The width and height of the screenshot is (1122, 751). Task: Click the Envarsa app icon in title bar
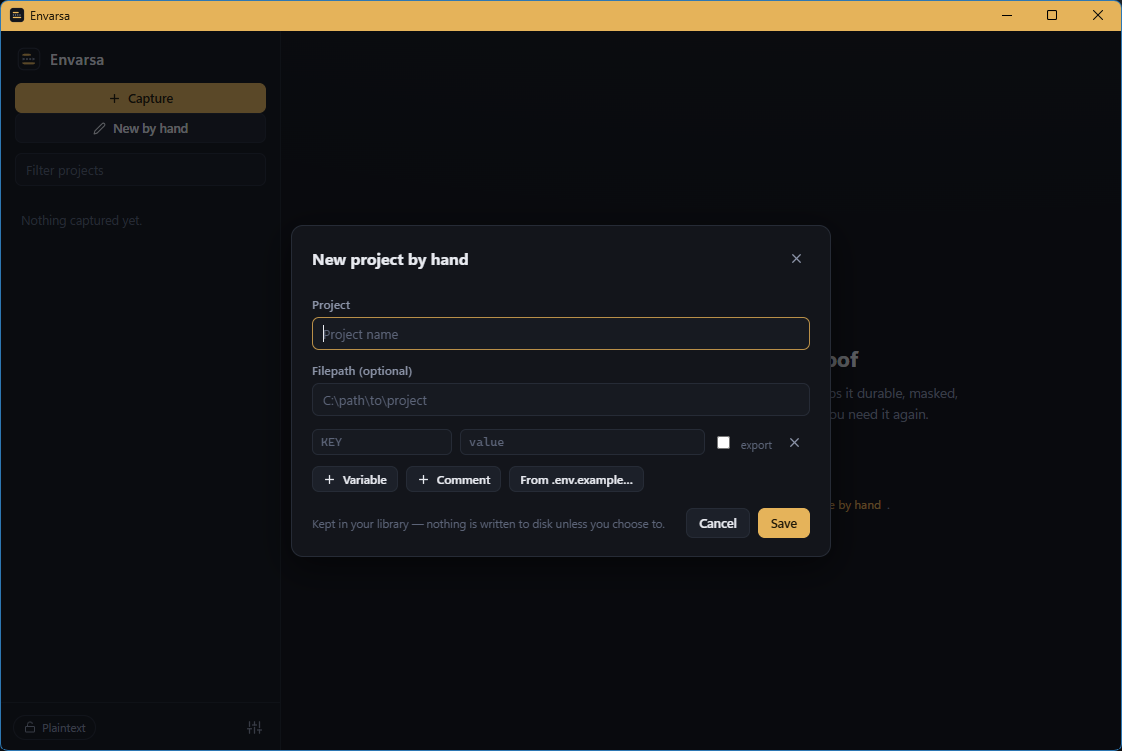(17, 15)
